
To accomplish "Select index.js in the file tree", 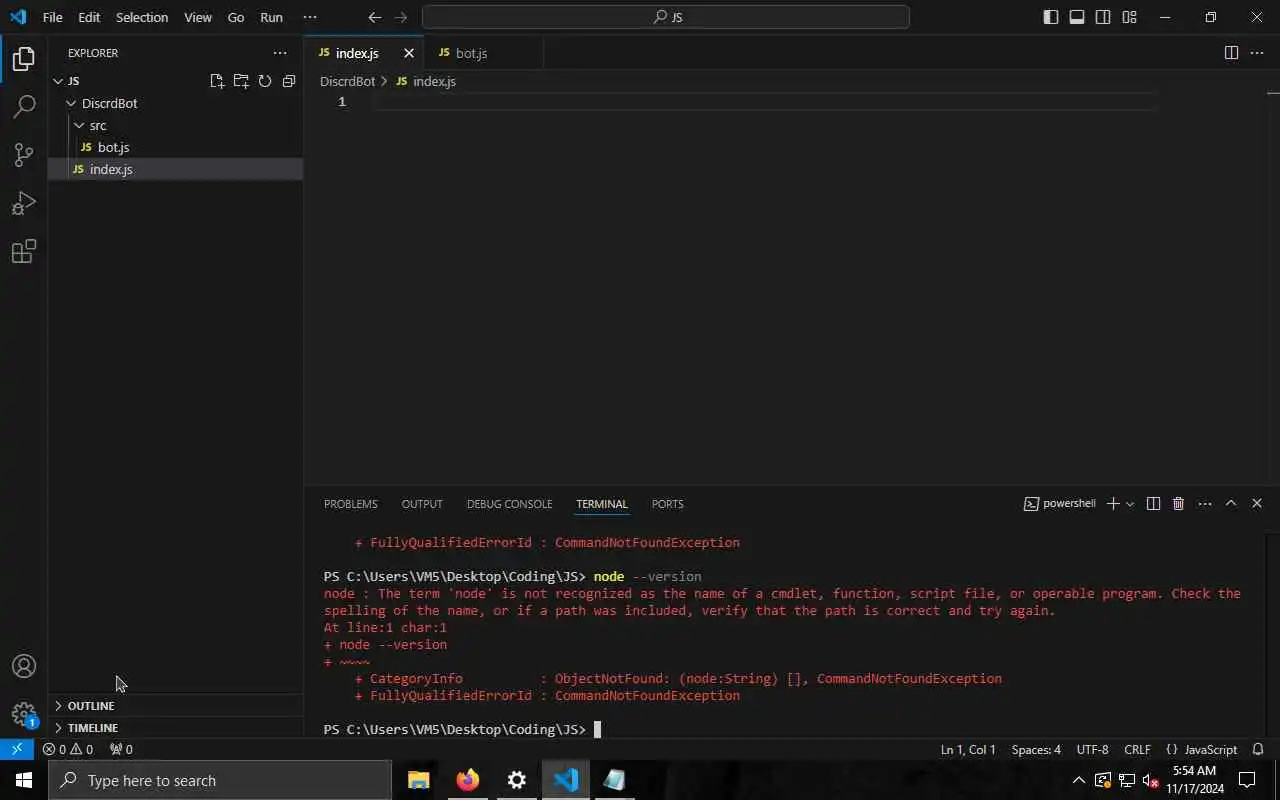I will click(x=175, y=169).
